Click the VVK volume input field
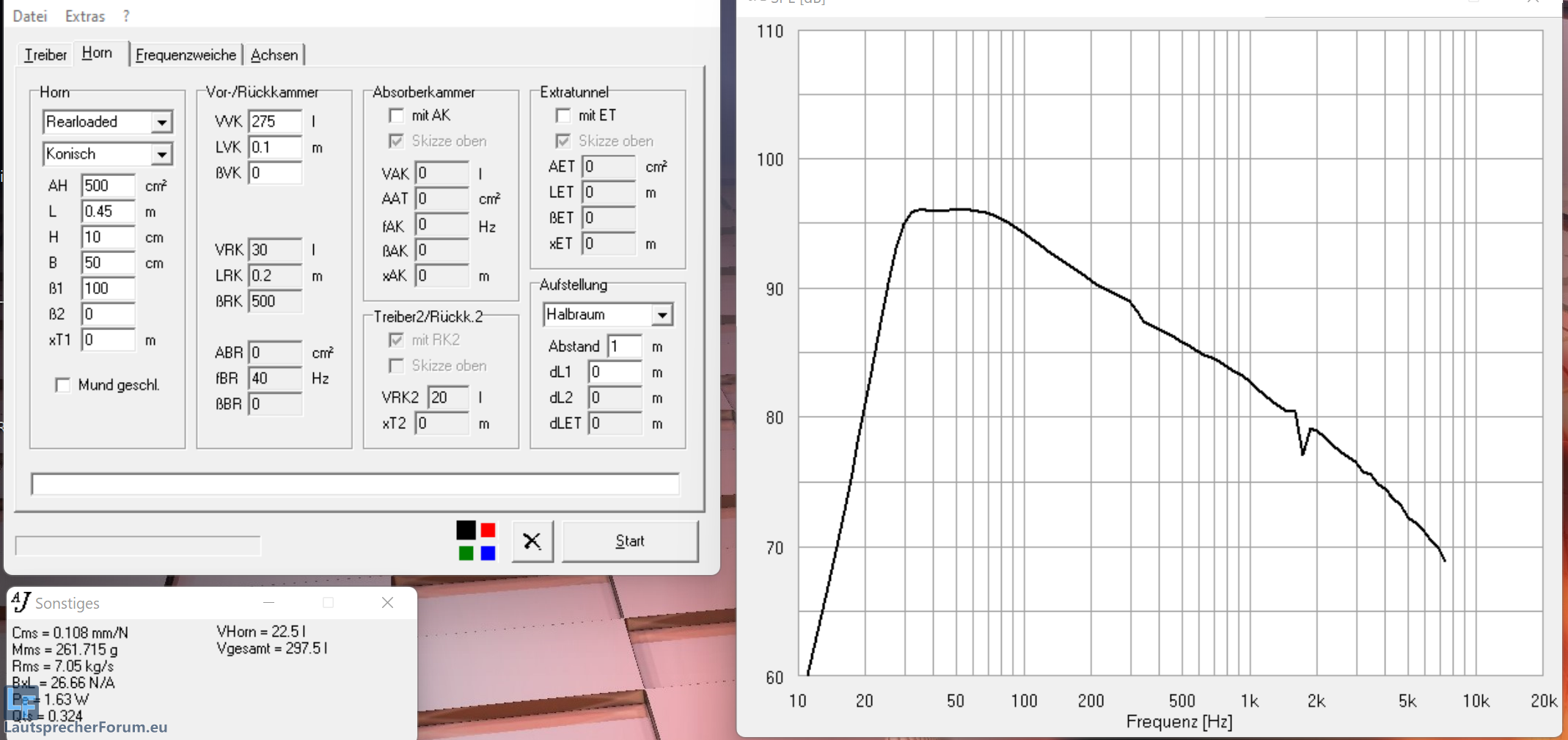 pos(275,122)
